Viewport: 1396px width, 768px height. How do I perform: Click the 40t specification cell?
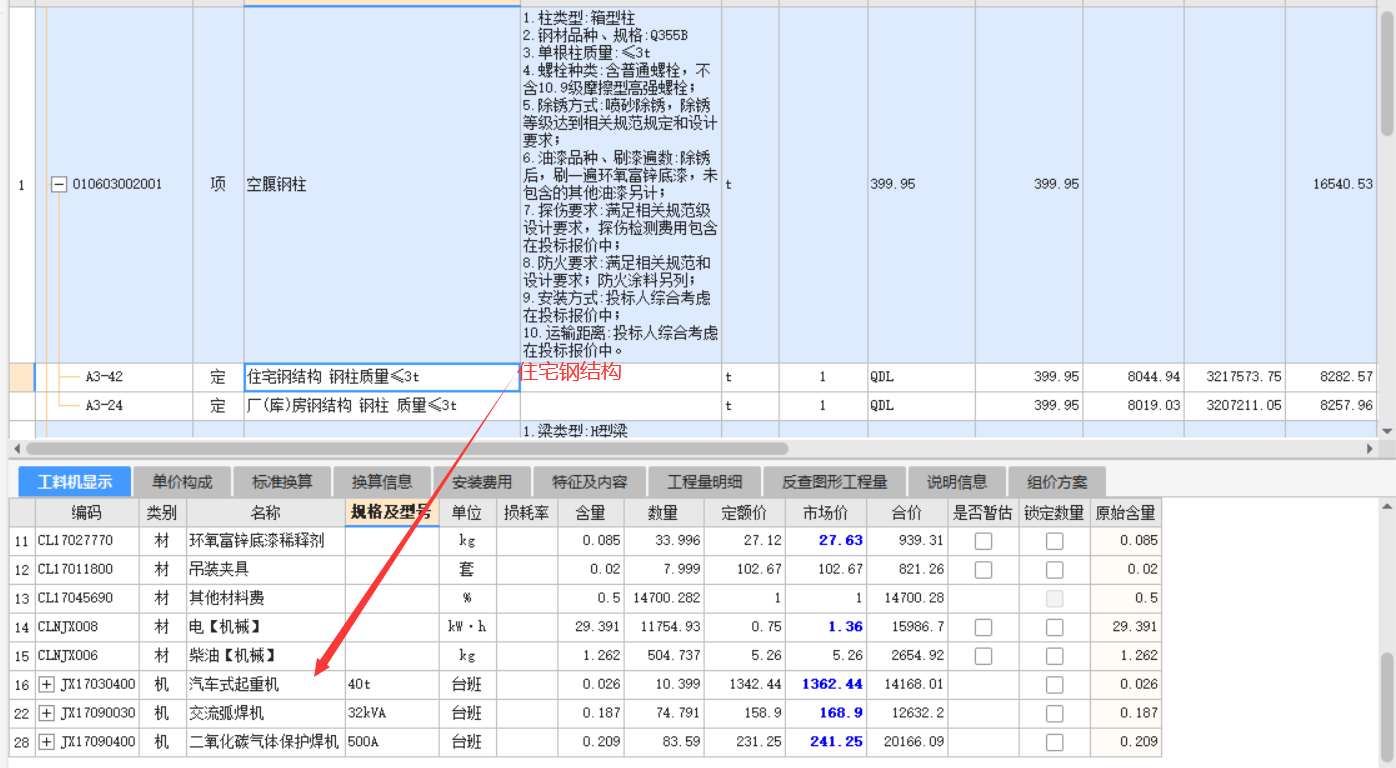point(392,685)
